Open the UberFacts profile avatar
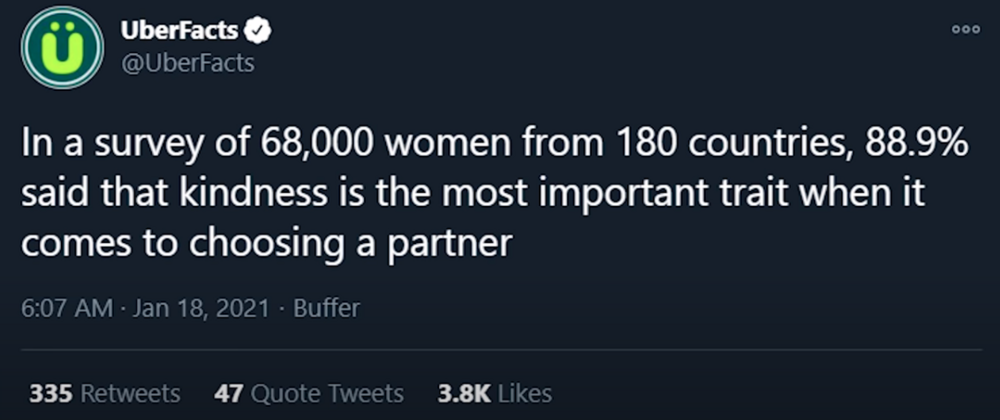 click(x=62, y=47)
